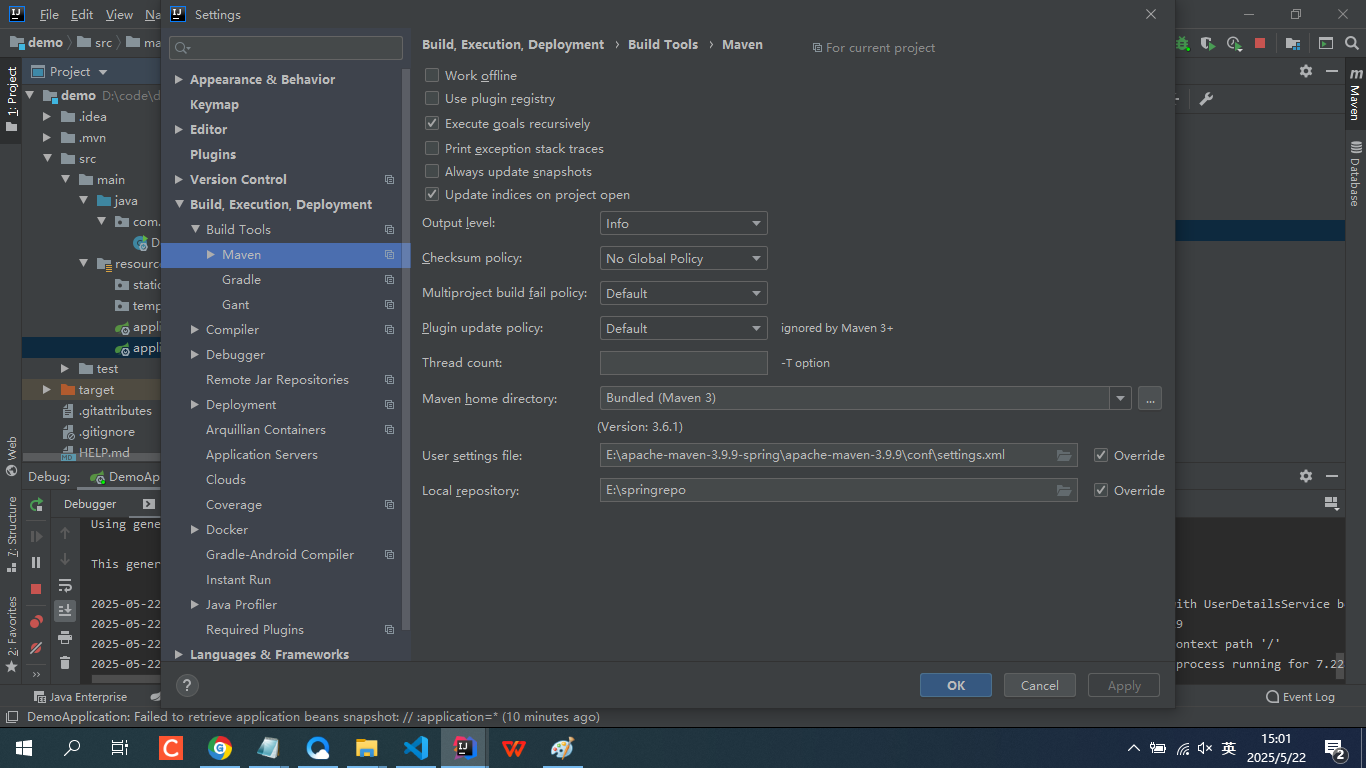Uncheck Update indices on project open
The image size is (1366, 768).
pyautogui.click(x=432, y=194)
